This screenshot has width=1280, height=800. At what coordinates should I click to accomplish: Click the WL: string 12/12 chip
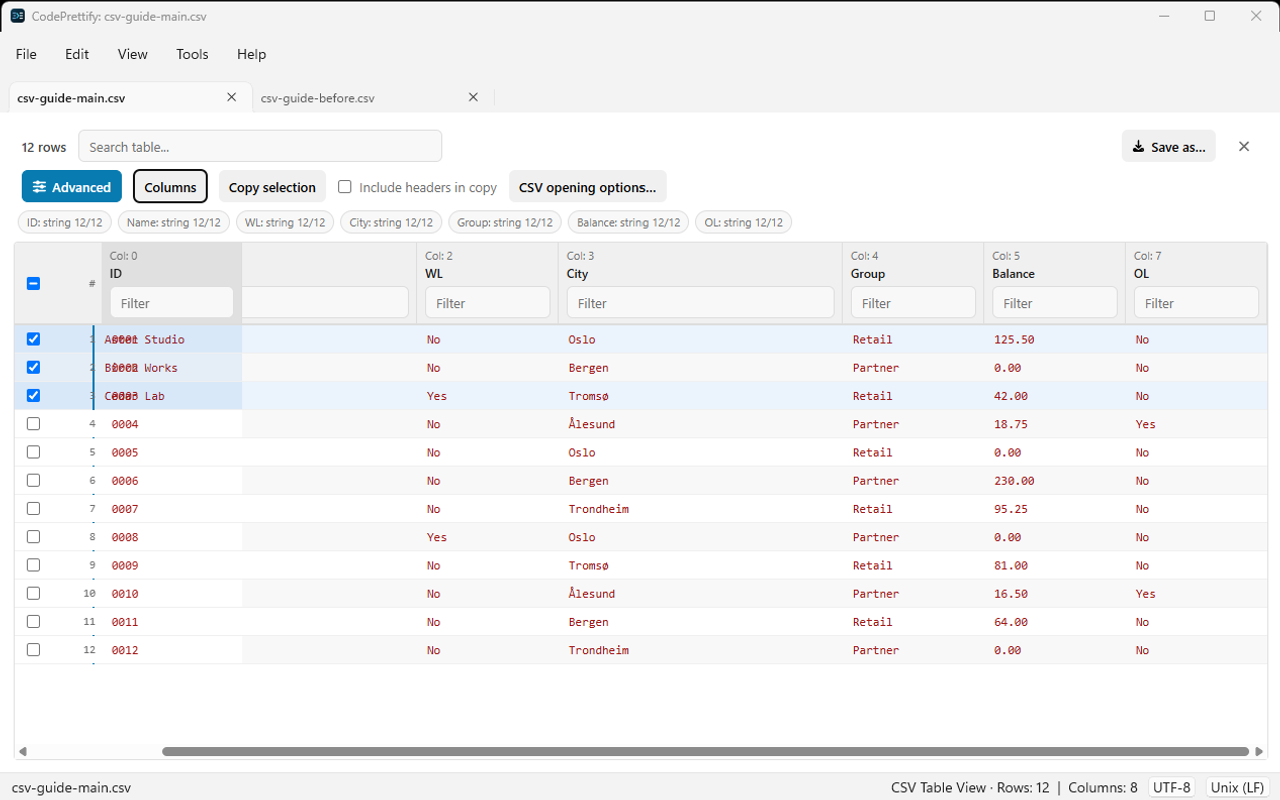[x=286, y=222]
